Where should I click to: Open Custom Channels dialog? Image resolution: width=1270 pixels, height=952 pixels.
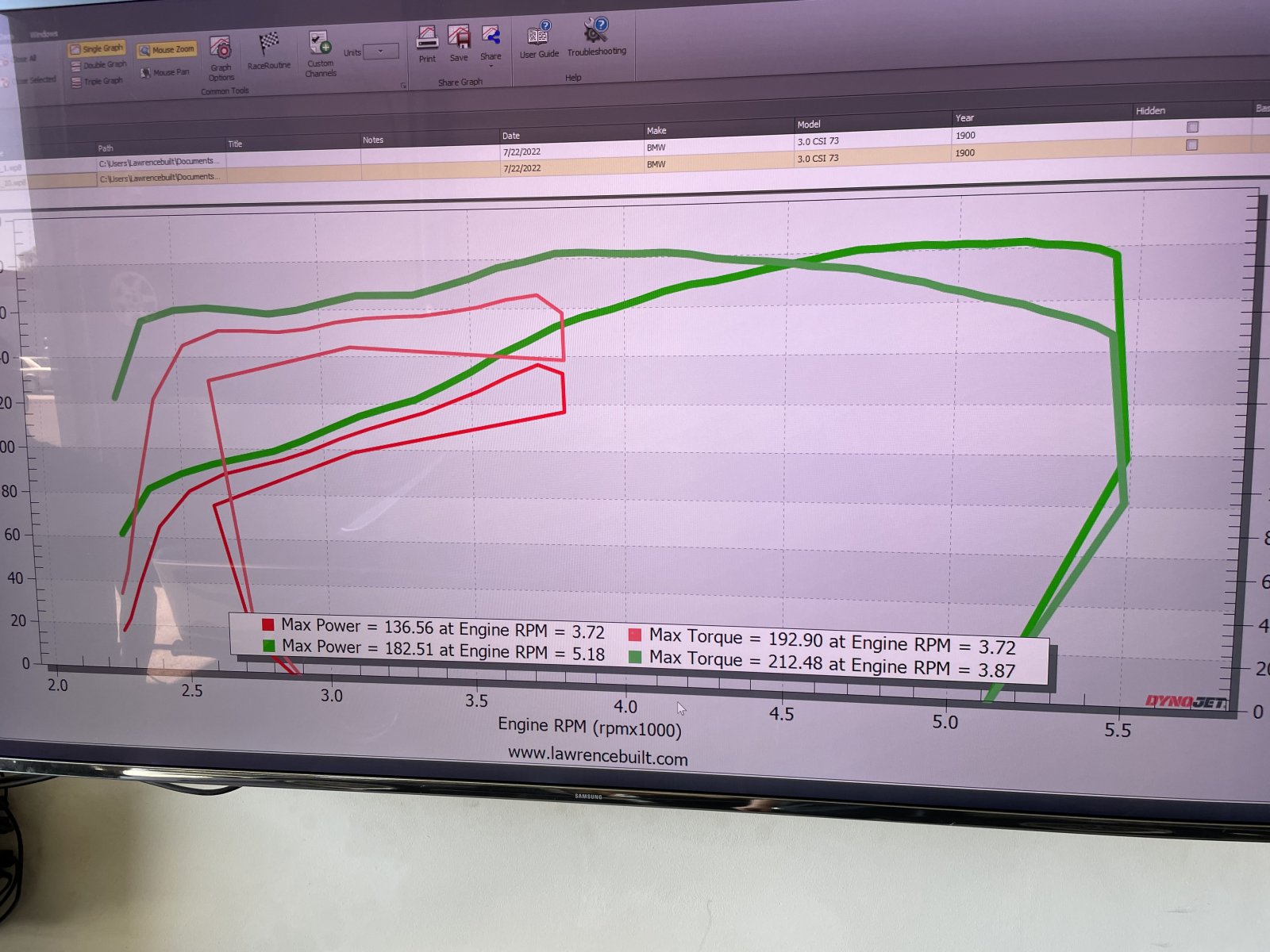tap(320, 53)
